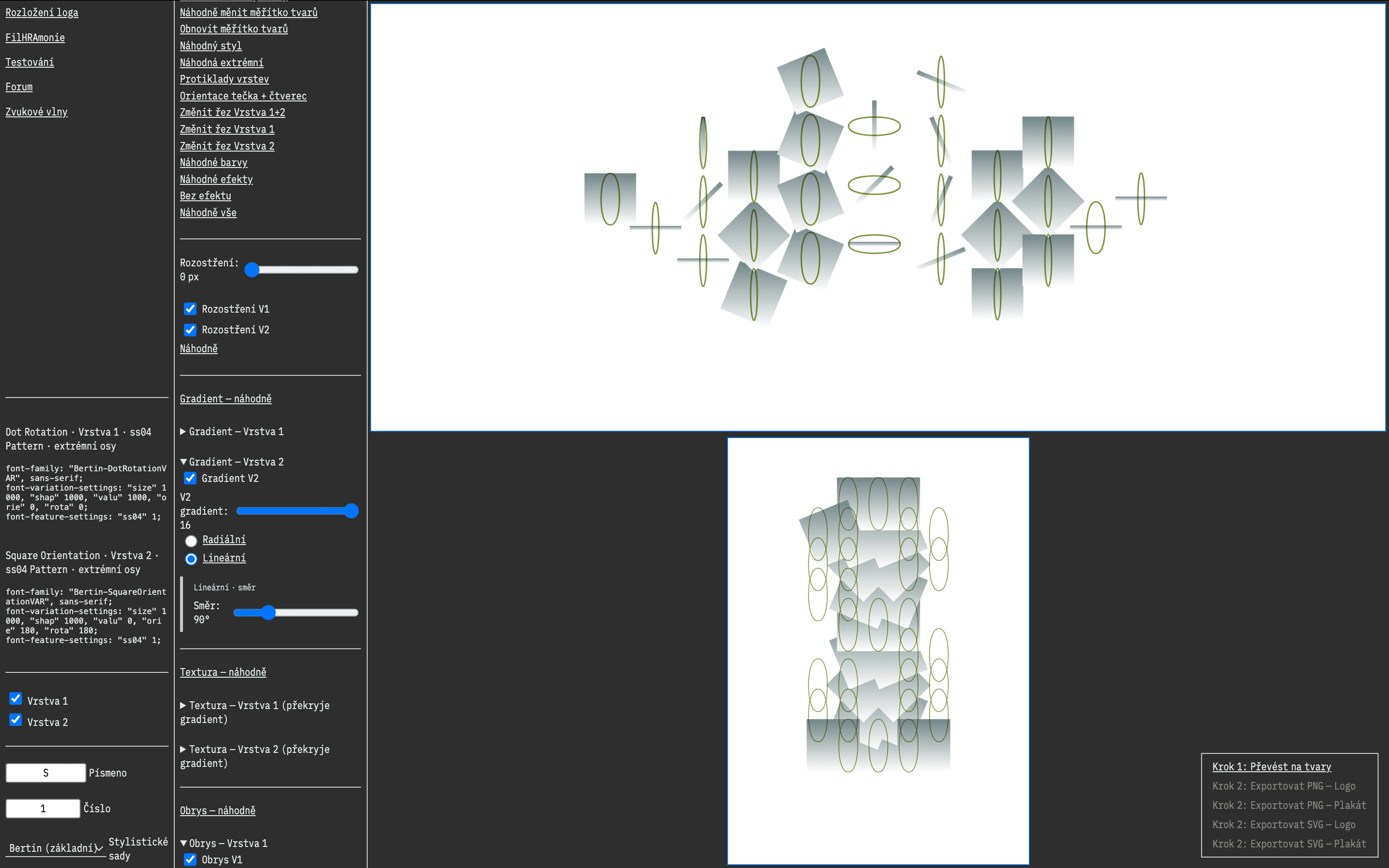Screen dimensions: 1389x868
Task: Open the Forum link
Action: coord(19,87)
